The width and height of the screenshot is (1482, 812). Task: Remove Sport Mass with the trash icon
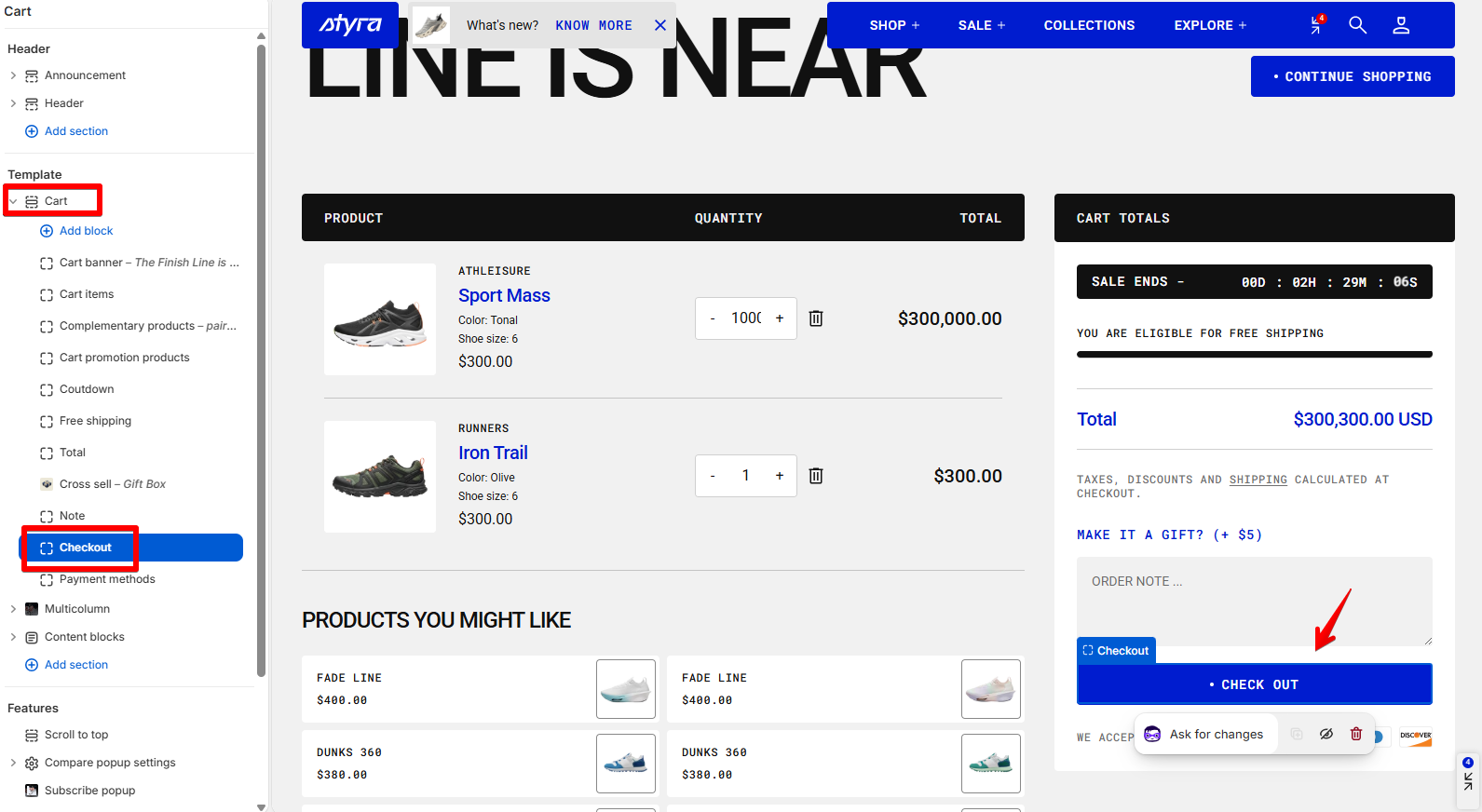816,318
